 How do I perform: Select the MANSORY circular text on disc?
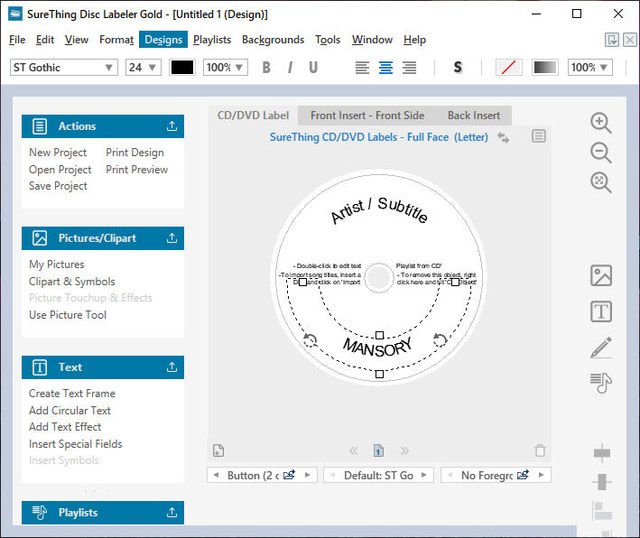(x=377, y=347)
